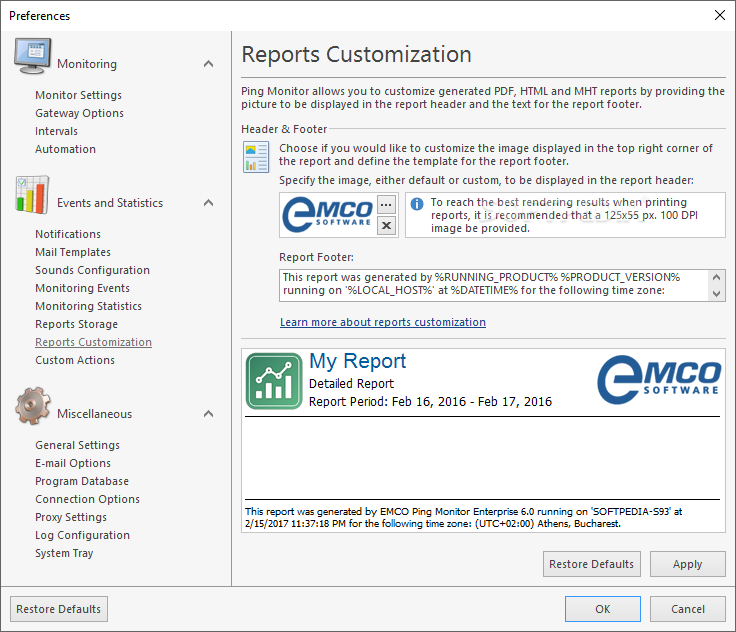Screen dimensions: 736x632
Task: Click the Report Period text in preview
Action: click(x=430, y=402)
